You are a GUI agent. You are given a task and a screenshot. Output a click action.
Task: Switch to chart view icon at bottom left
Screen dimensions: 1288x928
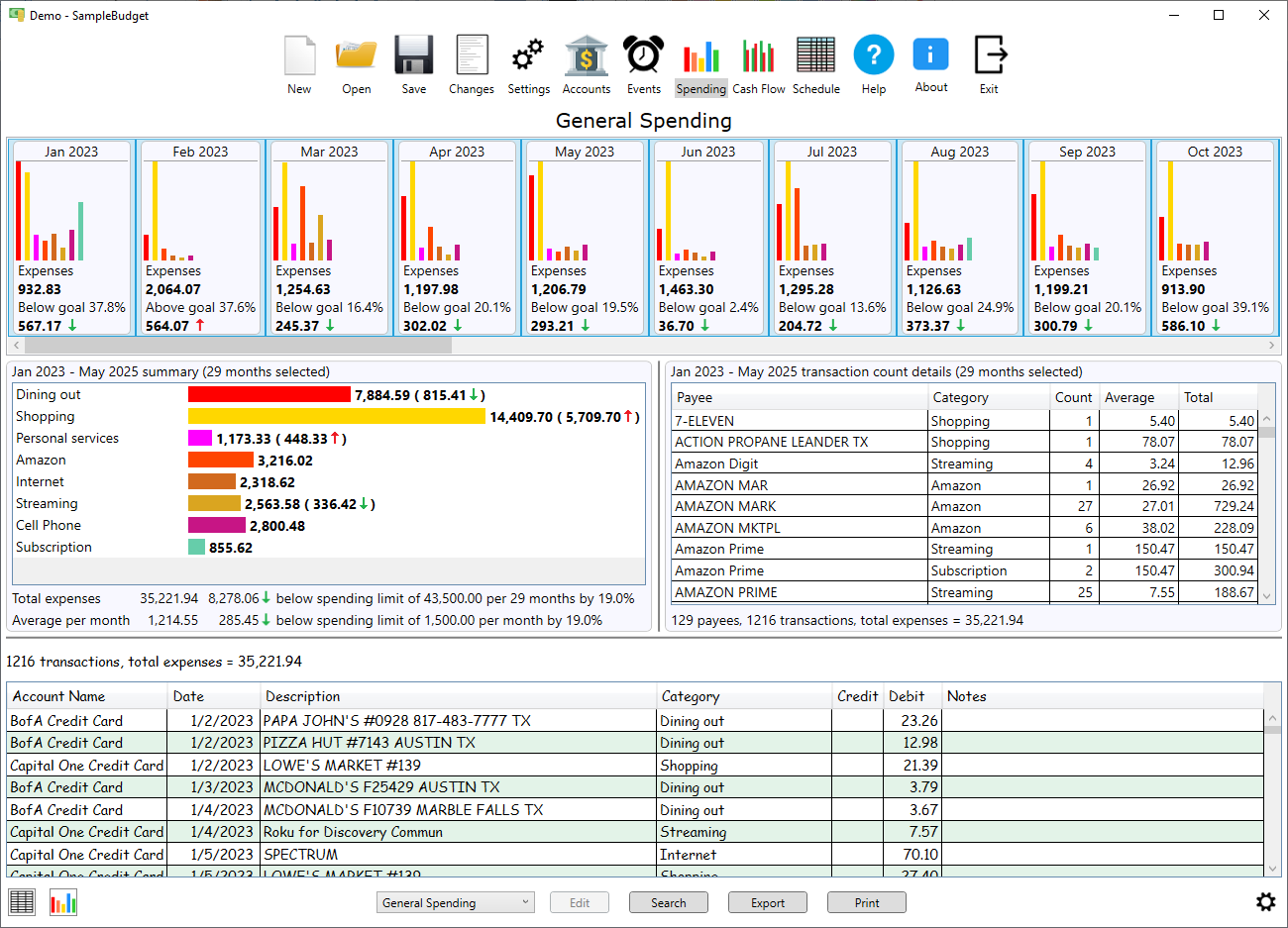tap(63, 902)
